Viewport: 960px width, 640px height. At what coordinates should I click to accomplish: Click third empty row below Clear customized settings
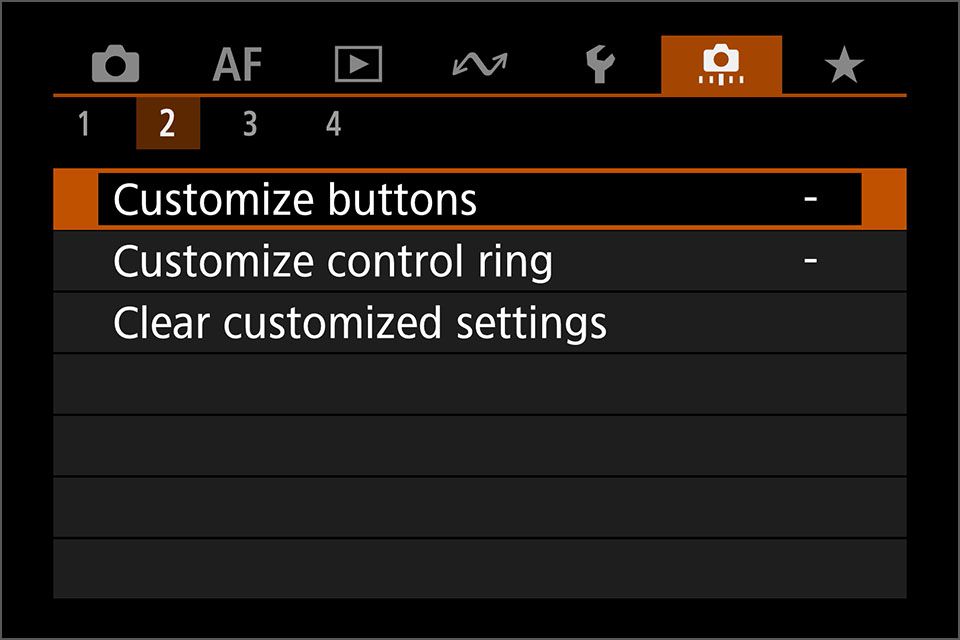(x=480, y=508)
